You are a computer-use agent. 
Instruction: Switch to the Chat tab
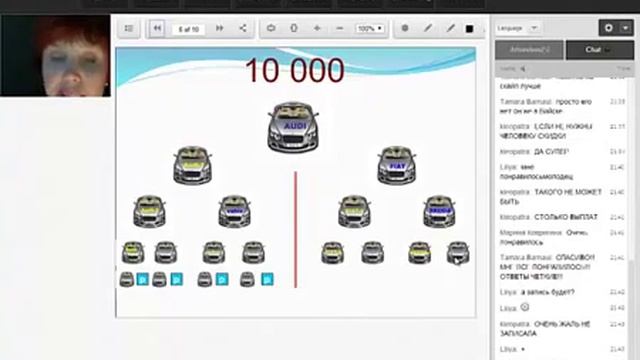600,50
